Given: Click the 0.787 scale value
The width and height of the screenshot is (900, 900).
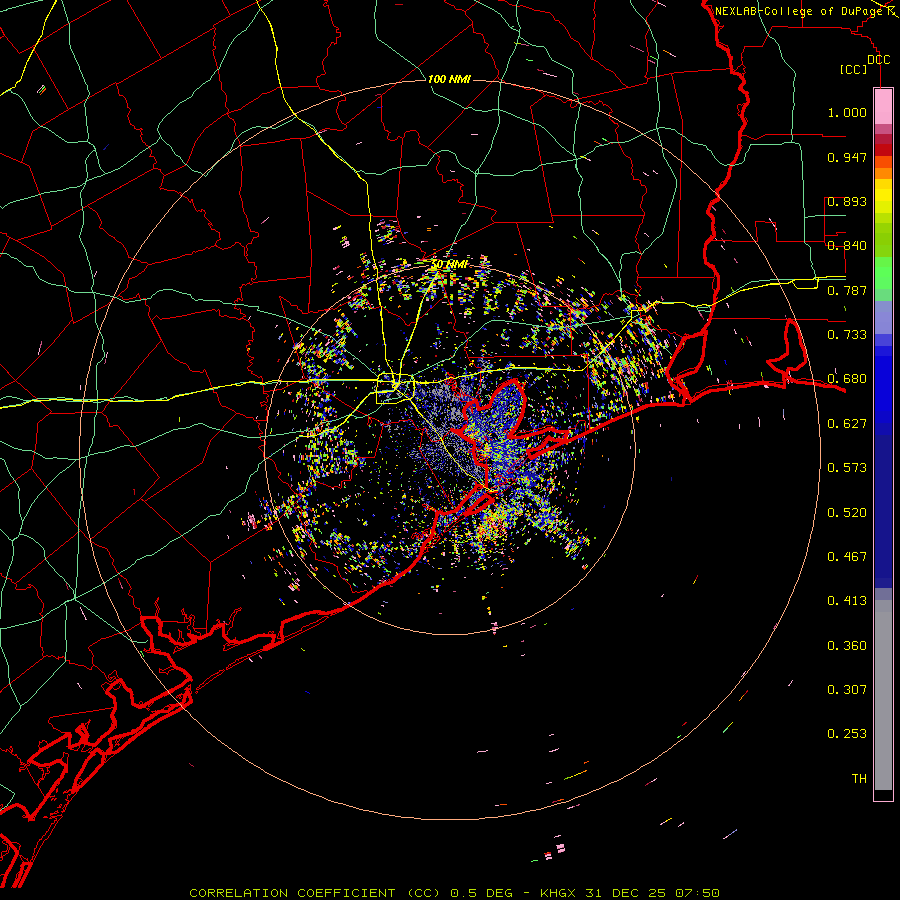Looking at the screenshot, I should pyautogui.click(x=847, y=290).
